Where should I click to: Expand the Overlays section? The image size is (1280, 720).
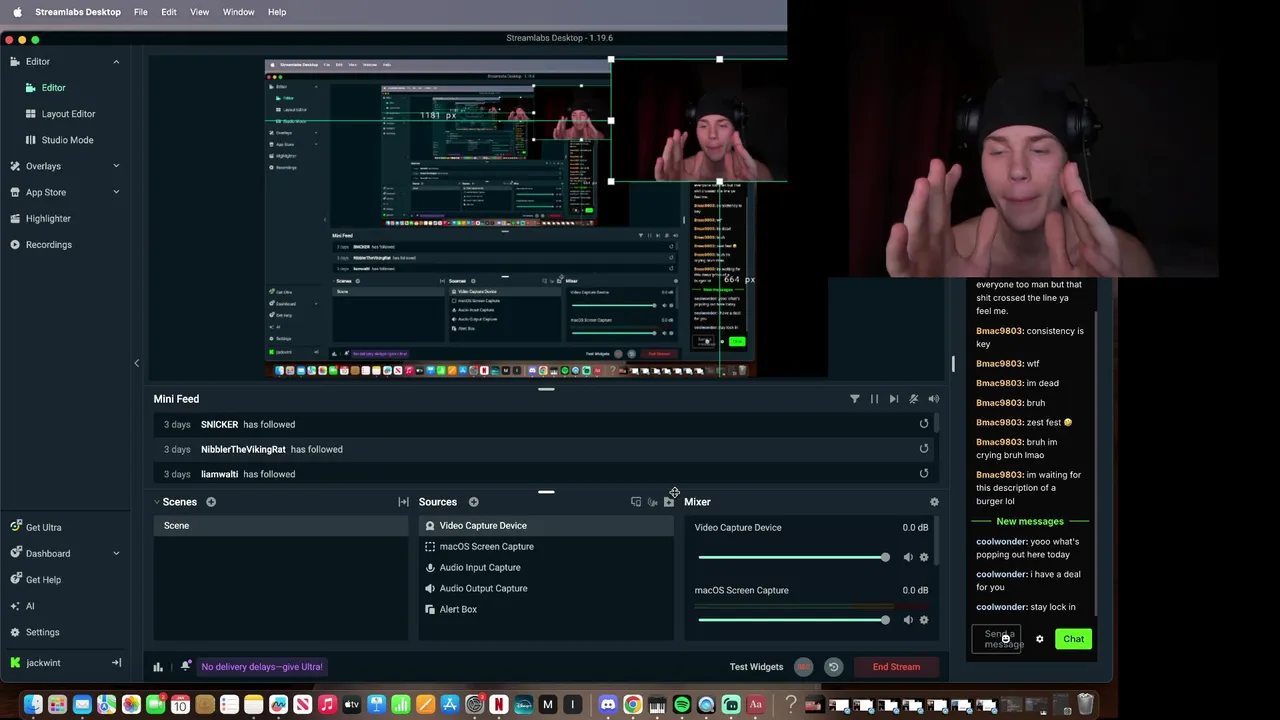116,166
